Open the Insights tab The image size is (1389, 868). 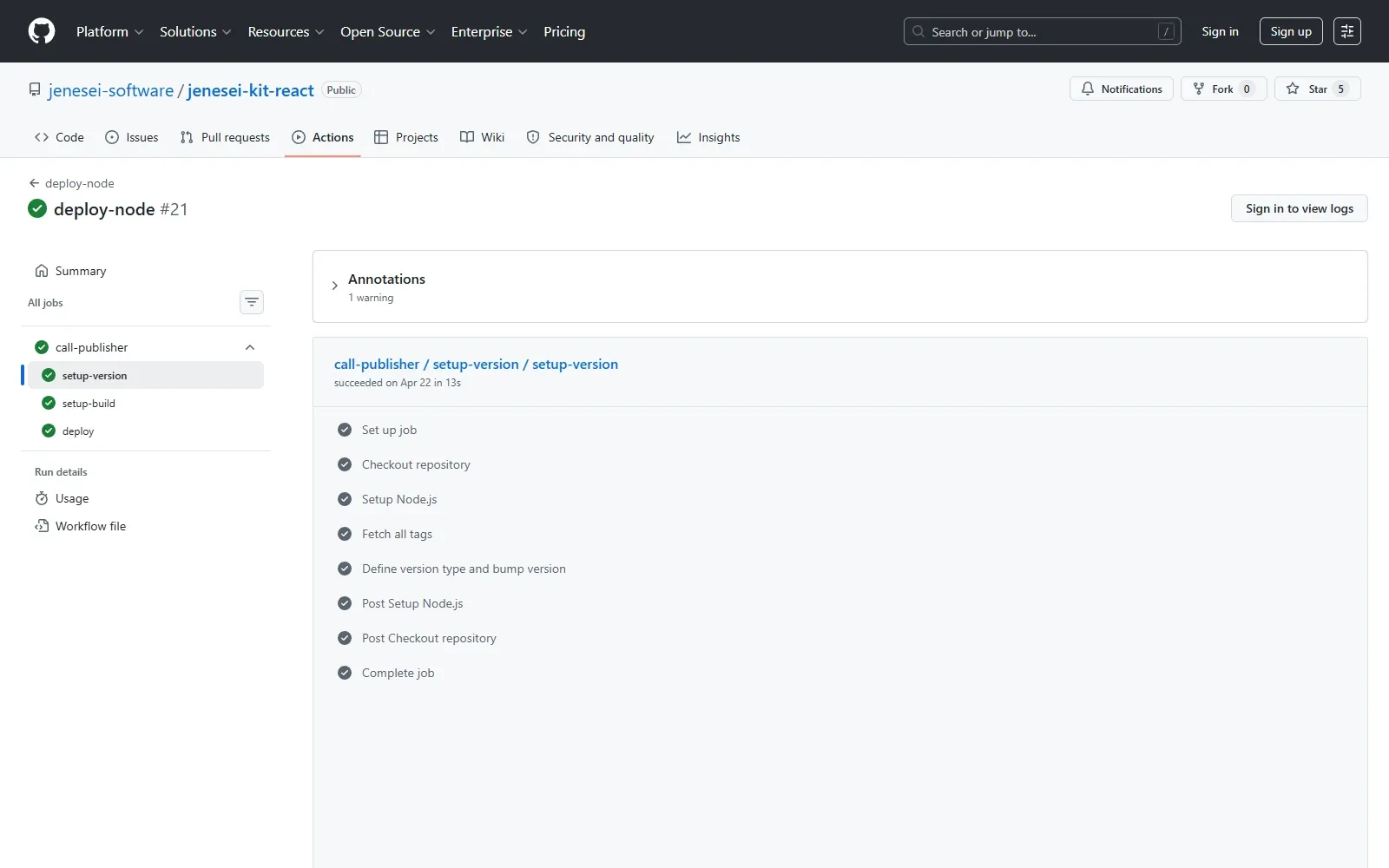(708, 137)
